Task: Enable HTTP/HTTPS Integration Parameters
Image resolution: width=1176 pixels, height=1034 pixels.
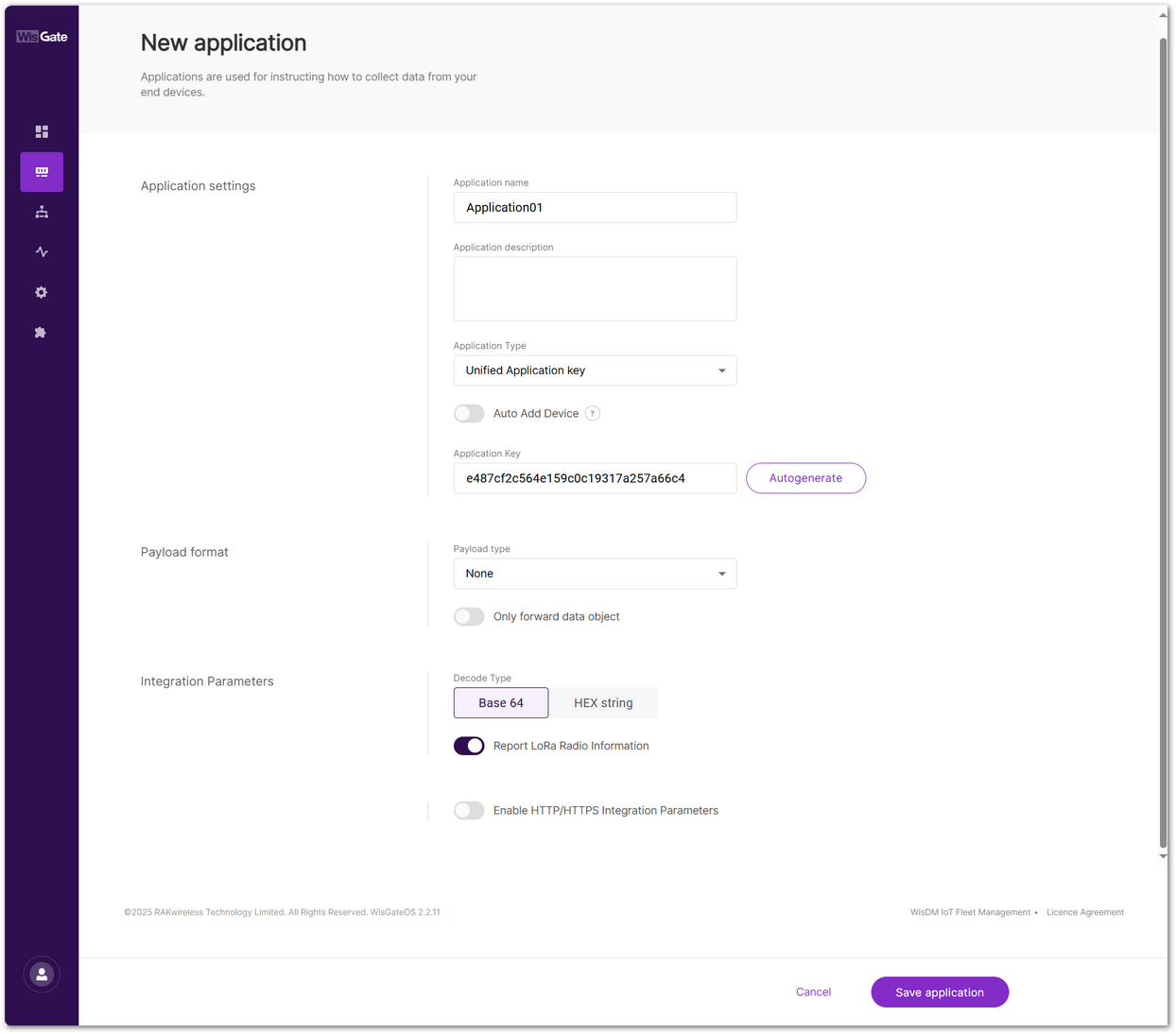Action: coord(469,810)
